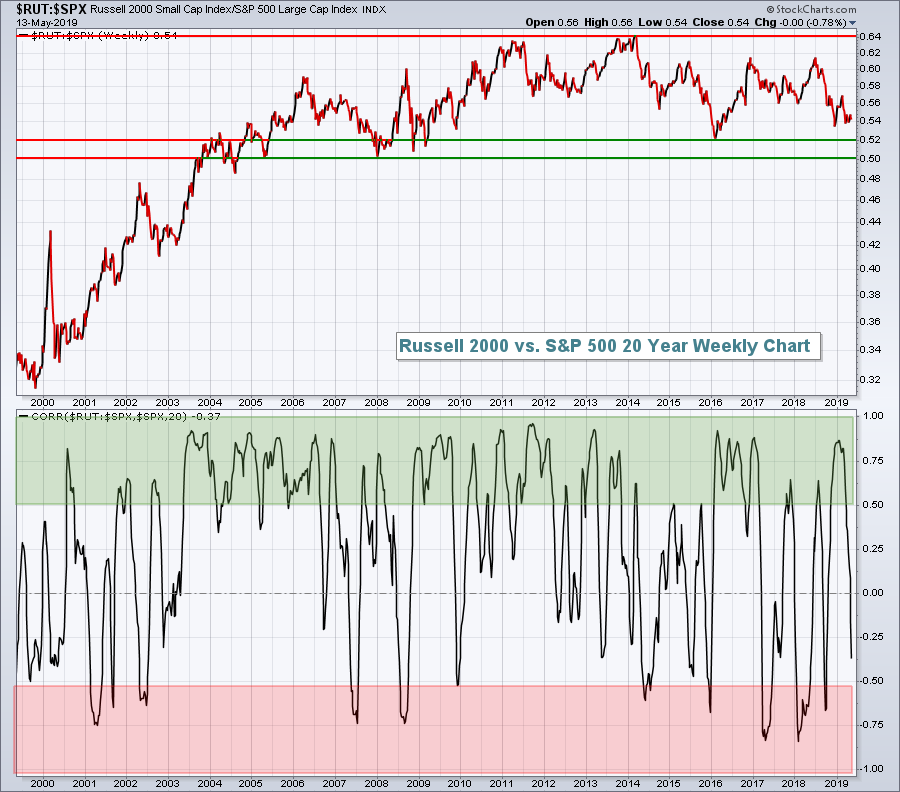Image resolution: width=900 pixels, height=792 pixels.
Task: Click the red shaded negative correlation zone
Action: pos(433,730)
